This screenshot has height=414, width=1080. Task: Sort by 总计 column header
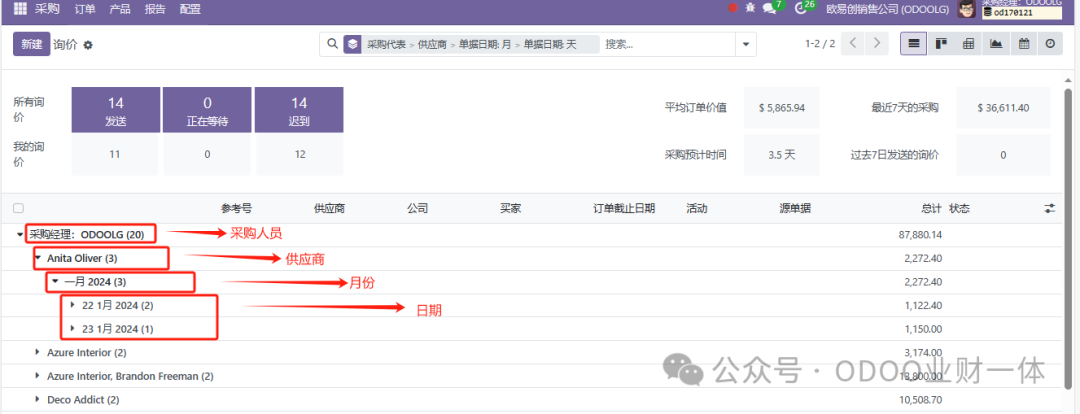[x=931, y=208]
